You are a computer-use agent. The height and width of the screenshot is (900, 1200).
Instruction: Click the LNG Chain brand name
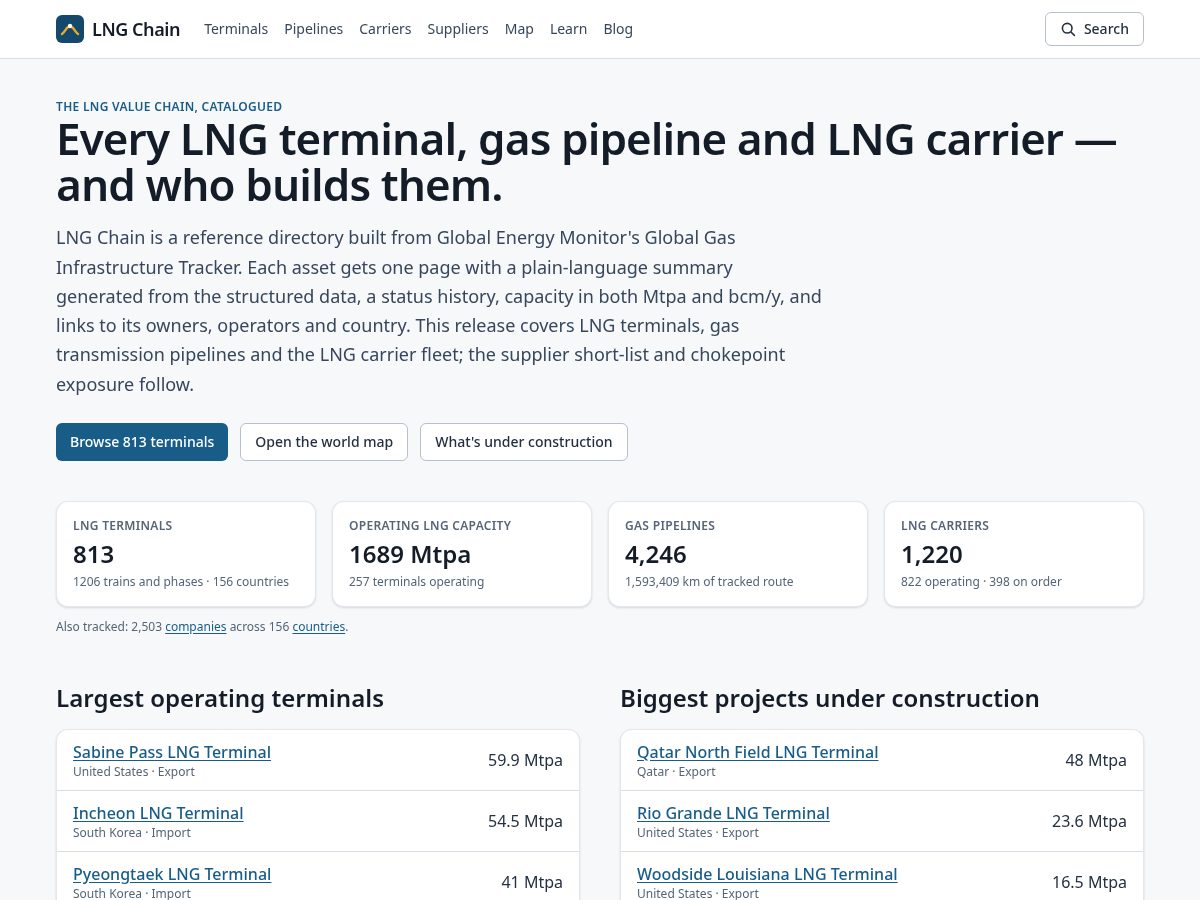point(136,29)
